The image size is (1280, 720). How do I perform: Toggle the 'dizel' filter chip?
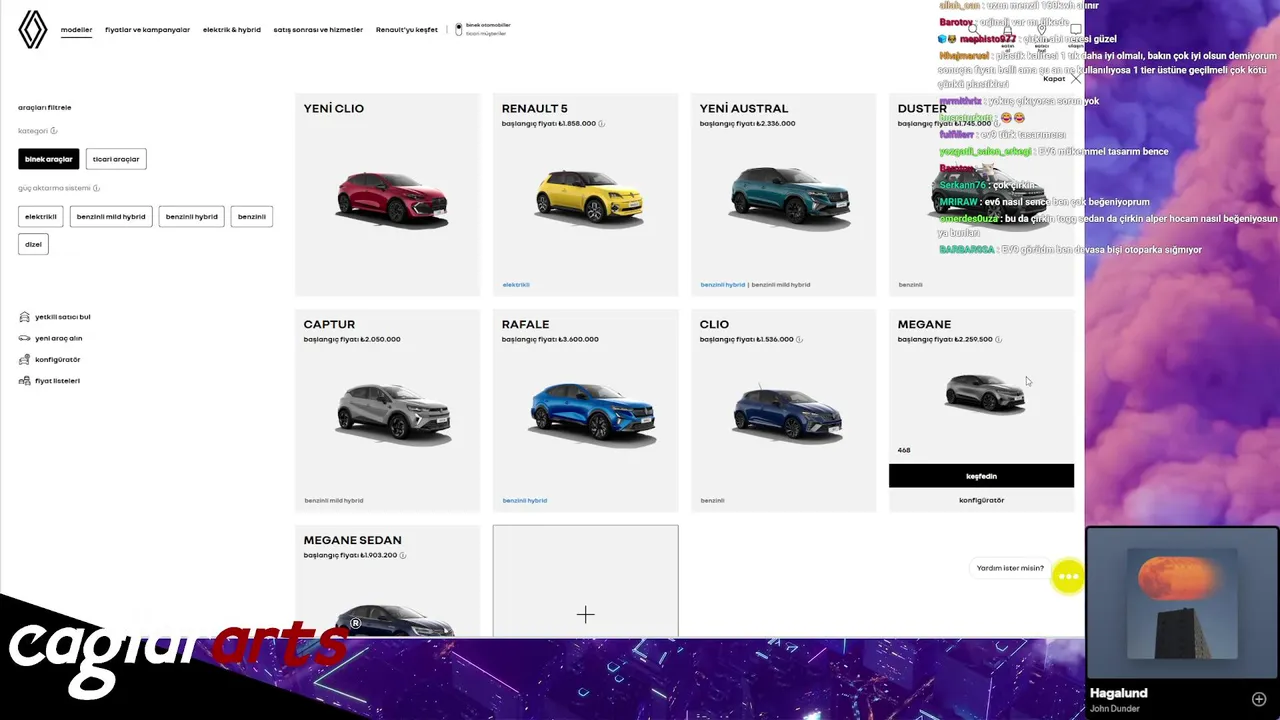[33, 244]
